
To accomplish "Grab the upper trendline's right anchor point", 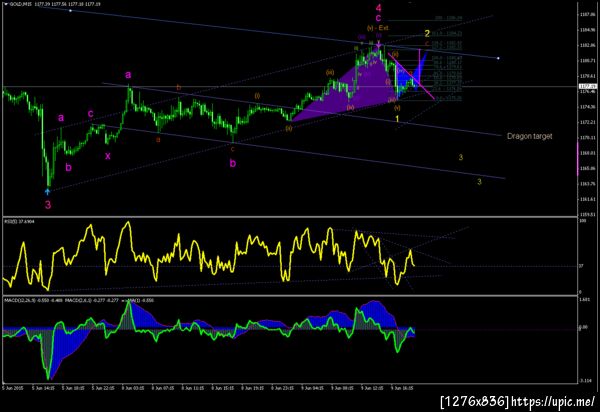I will [498, 58].
